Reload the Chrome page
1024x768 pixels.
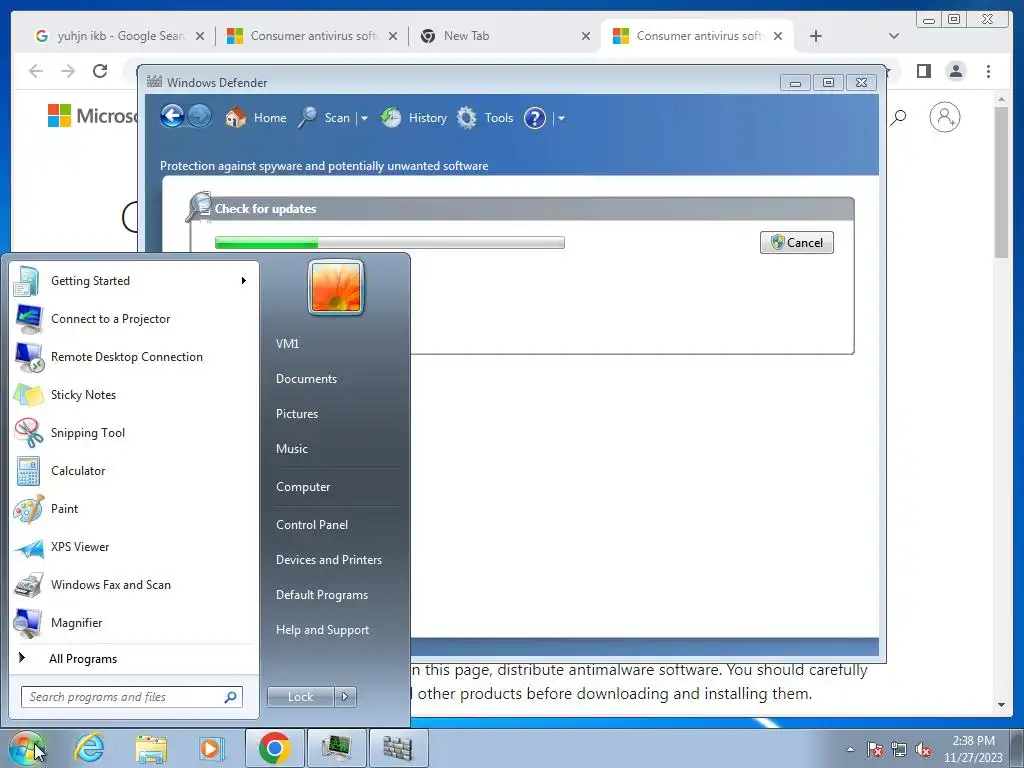[x=100, y=71]
